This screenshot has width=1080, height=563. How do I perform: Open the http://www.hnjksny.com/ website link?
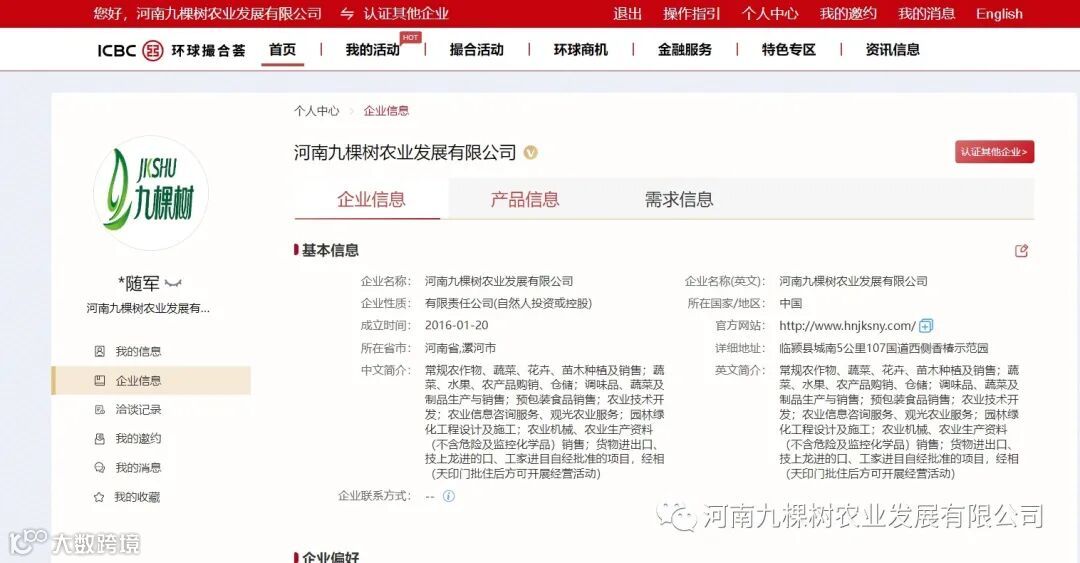[x=847, y=325]
